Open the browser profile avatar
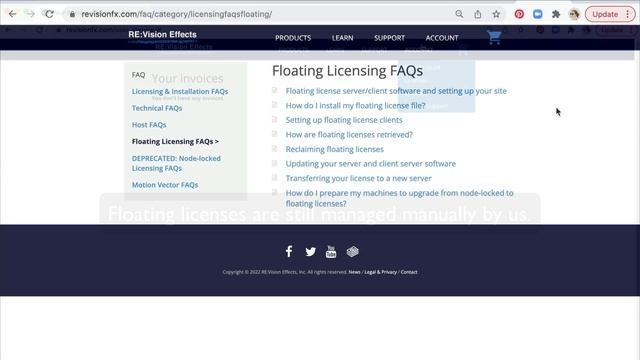This screenshot has width=640, height=360. coord(574,14)
